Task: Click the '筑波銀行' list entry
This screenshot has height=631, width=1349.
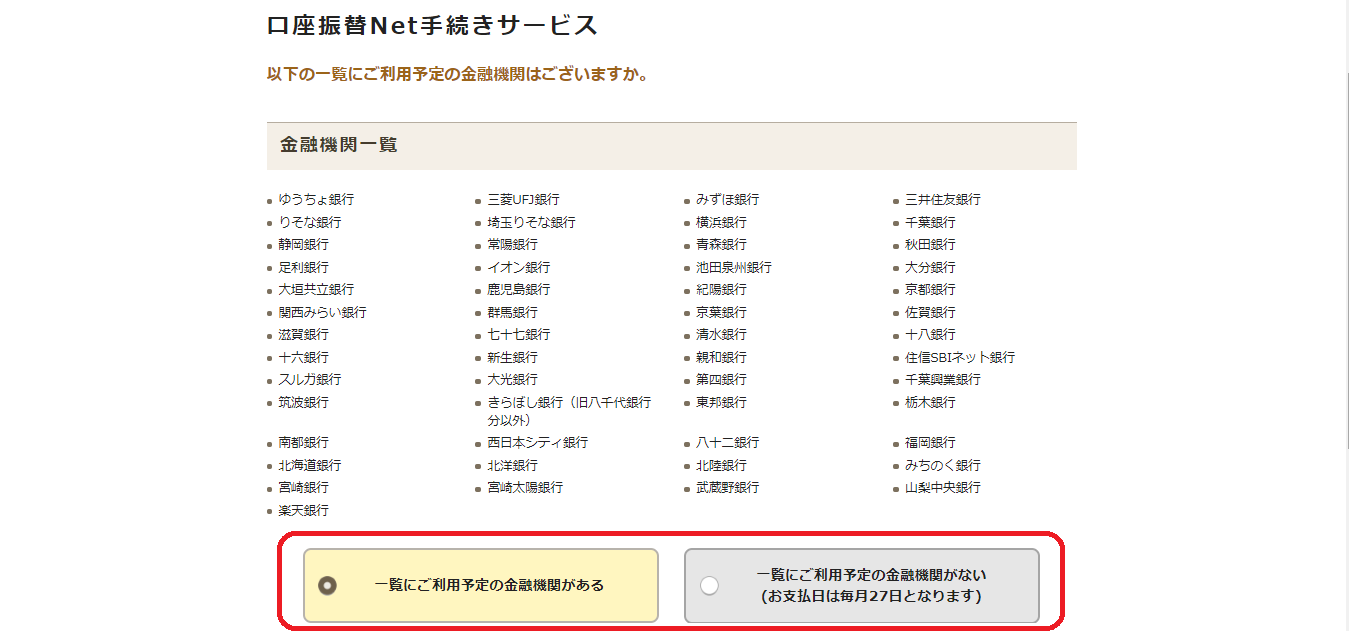Action: (303, 402)
